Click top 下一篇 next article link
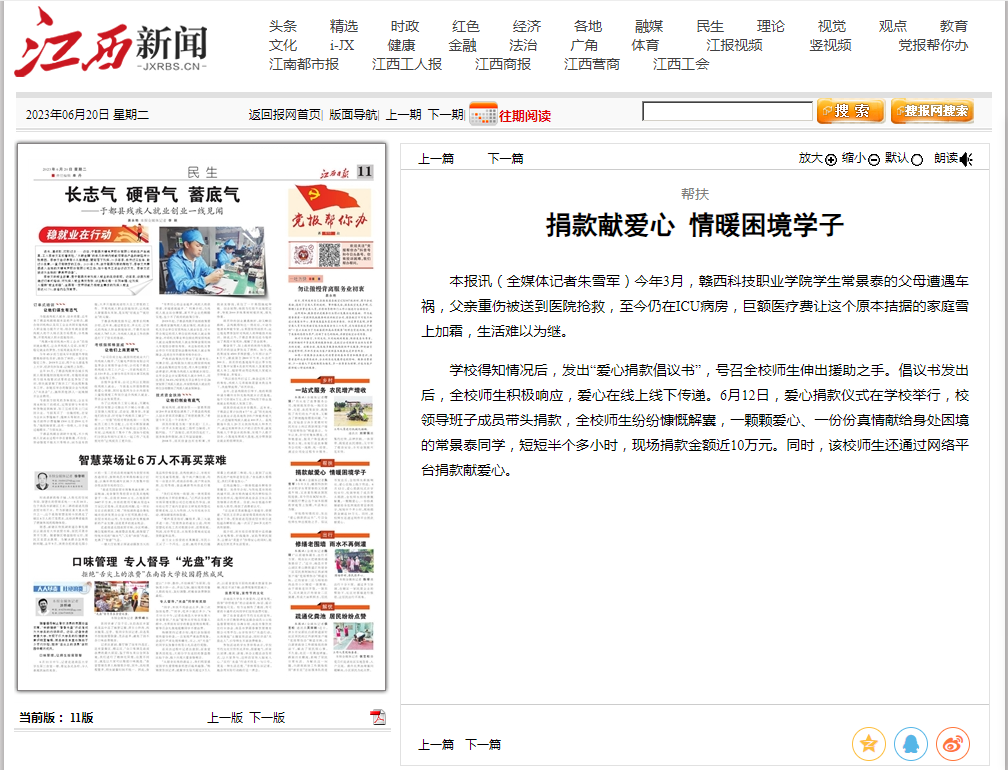 (x=505, y=158)
